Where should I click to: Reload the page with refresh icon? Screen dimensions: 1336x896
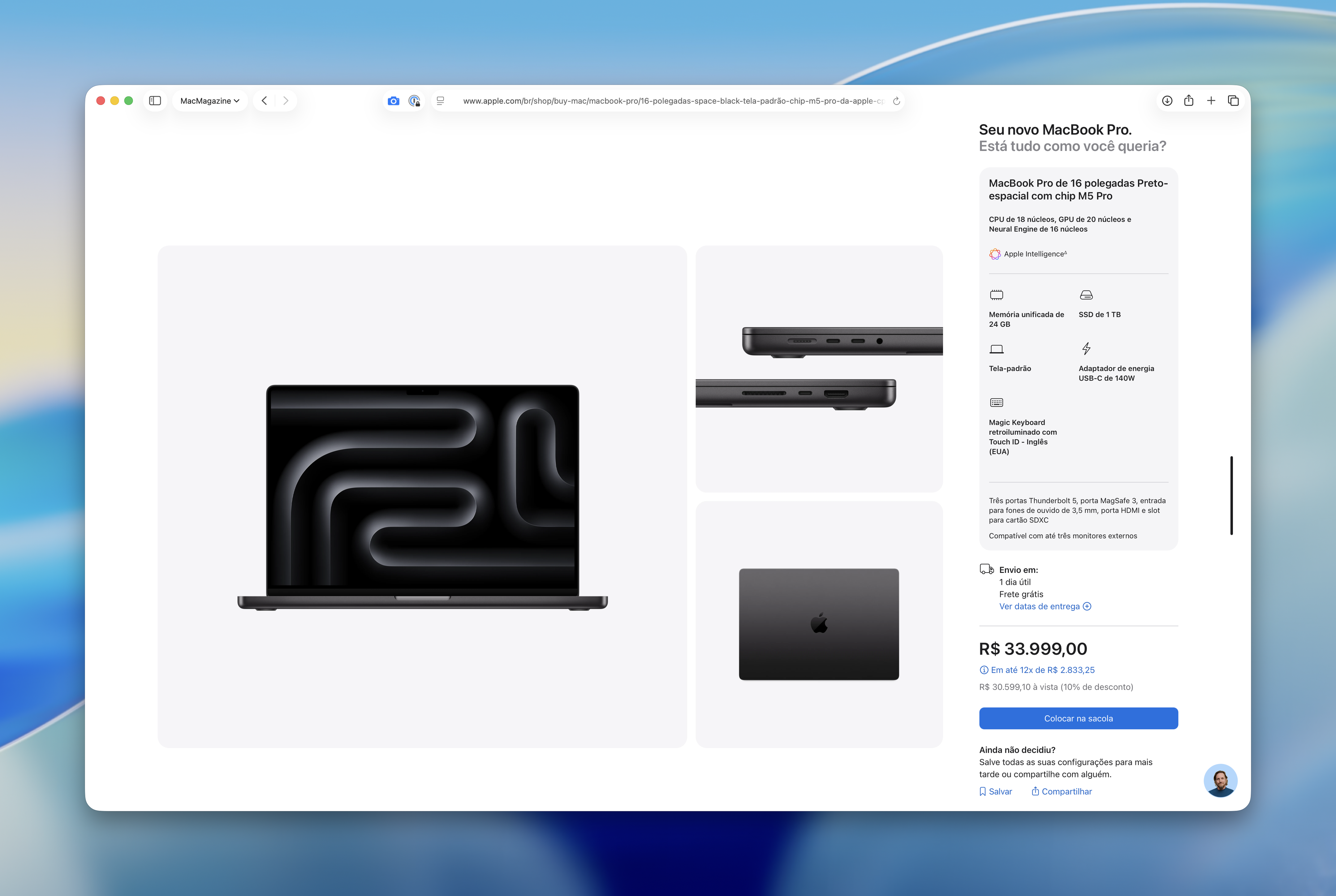896,100
